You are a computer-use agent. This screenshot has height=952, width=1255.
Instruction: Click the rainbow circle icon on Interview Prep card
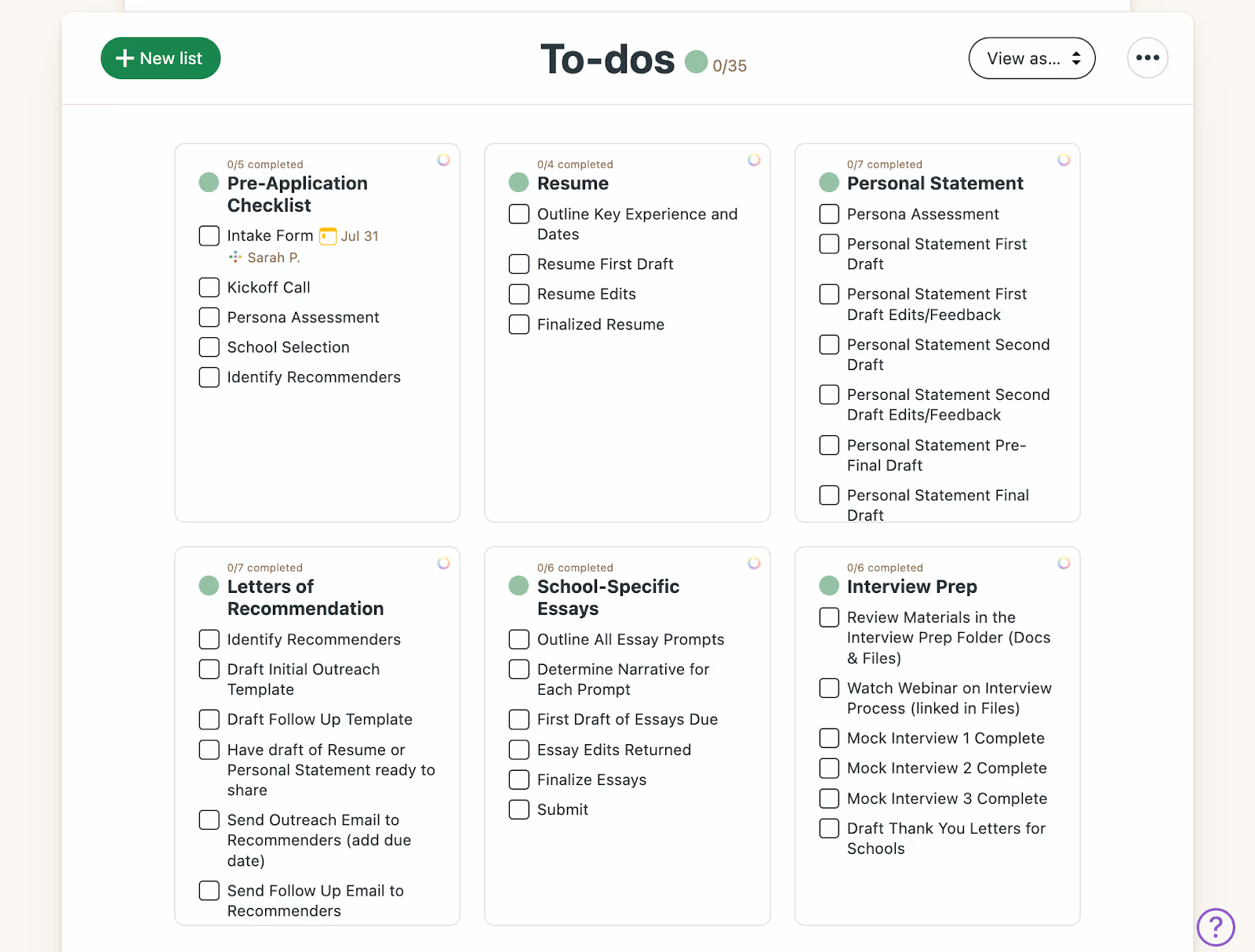pos(1064,562)
